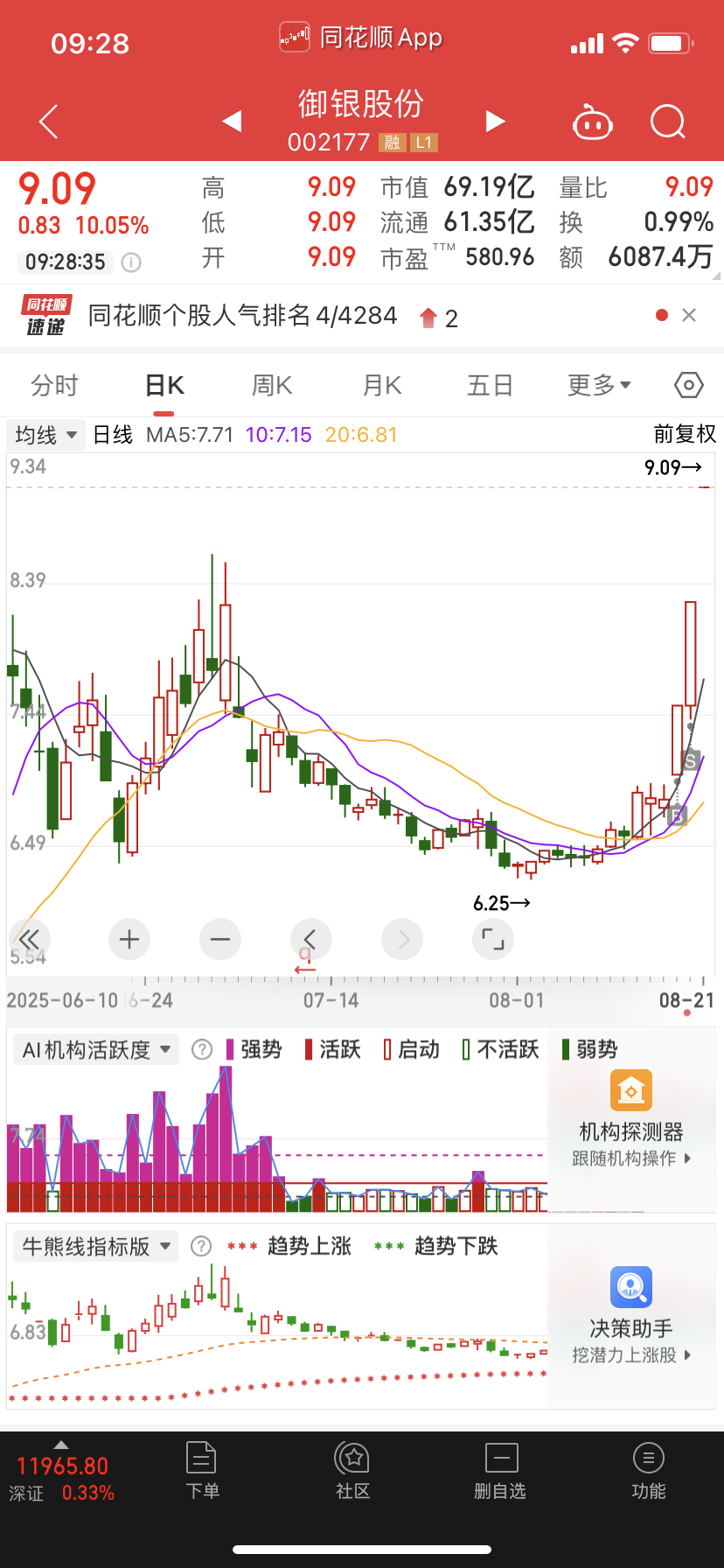Tap the 市值 69.19亿 value
This screenshot has width=724, height=1568.
pos(489,186)
